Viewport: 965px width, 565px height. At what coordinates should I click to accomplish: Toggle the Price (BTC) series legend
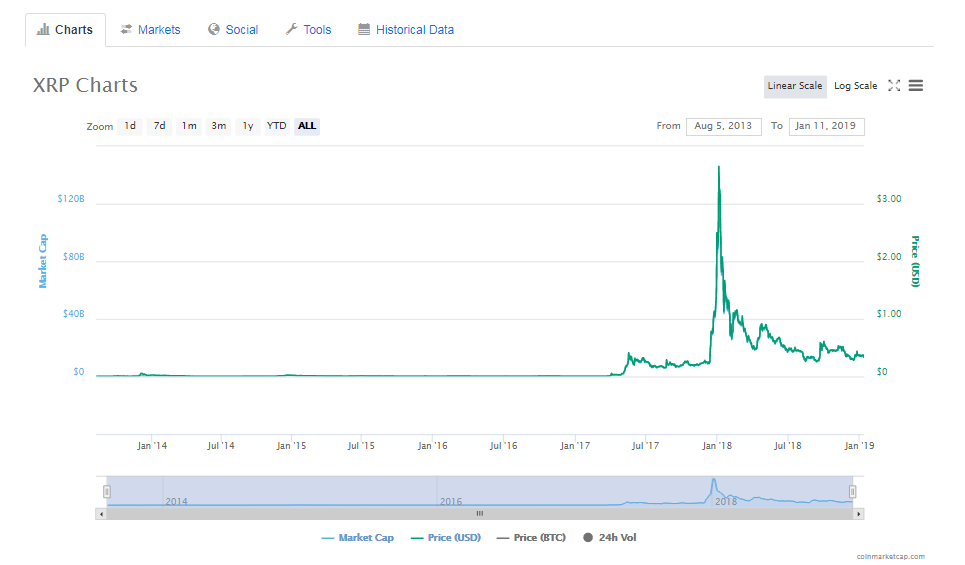[531, 538]
